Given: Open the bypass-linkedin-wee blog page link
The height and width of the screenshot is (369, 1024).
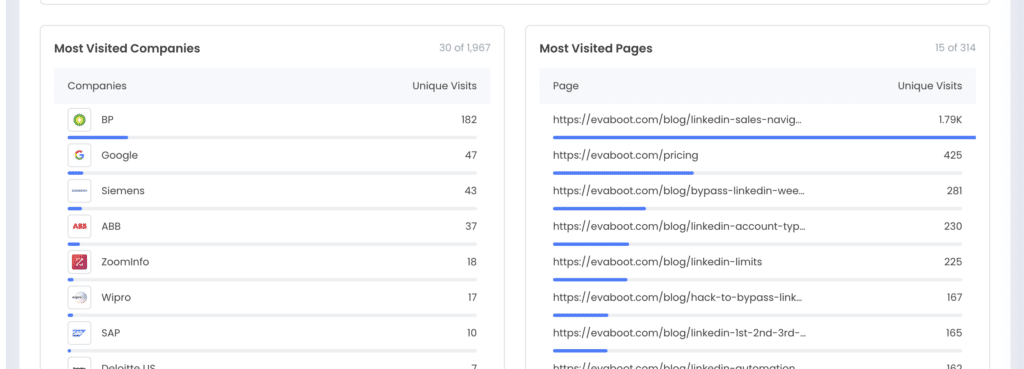Looking at the screenshot, I should tap(679, 191).
